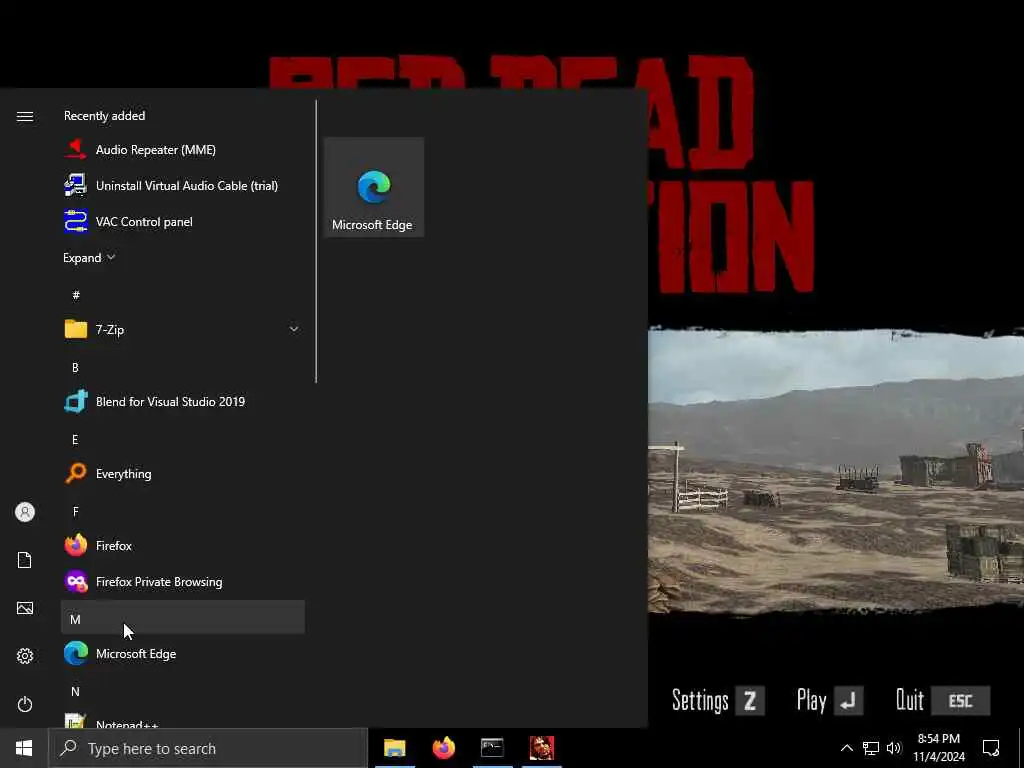The width and height of the screenshot is (1024, 768).
Task: Click the ESC key hint button
Action: point(961,701)
